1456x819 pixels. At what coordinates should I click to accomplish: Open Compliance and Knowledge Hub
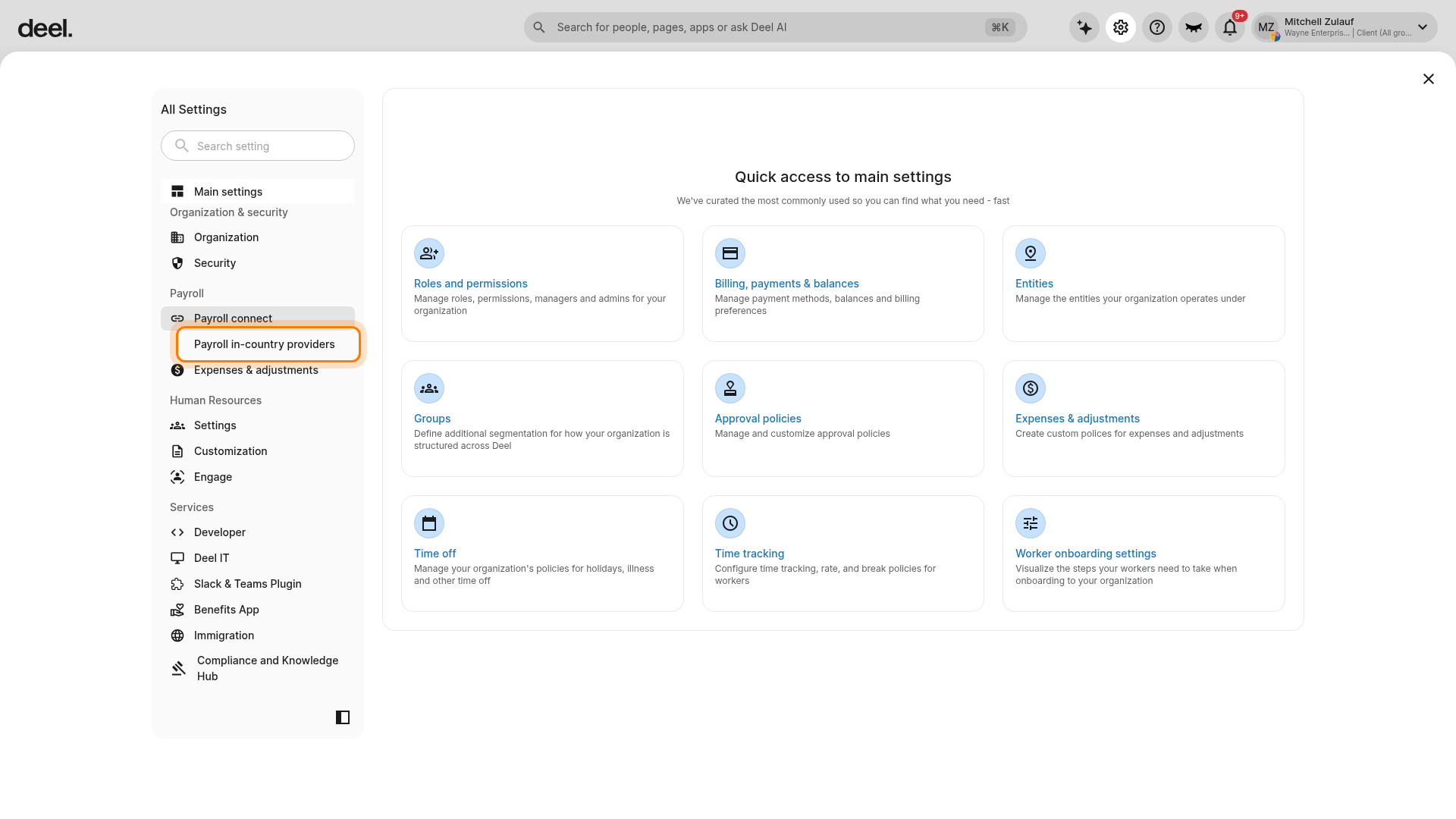(258, 668)
